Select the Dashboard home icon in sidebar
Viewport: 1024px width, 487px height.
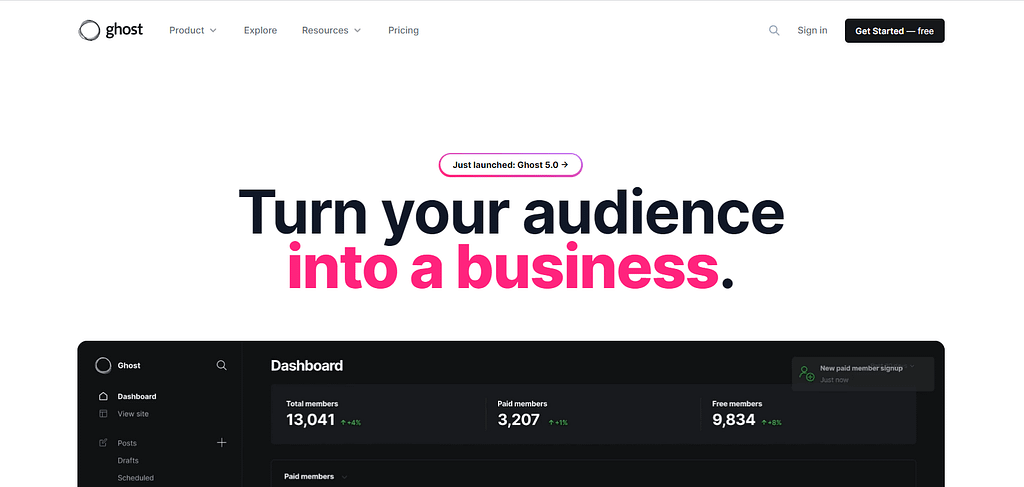point(103,396)
